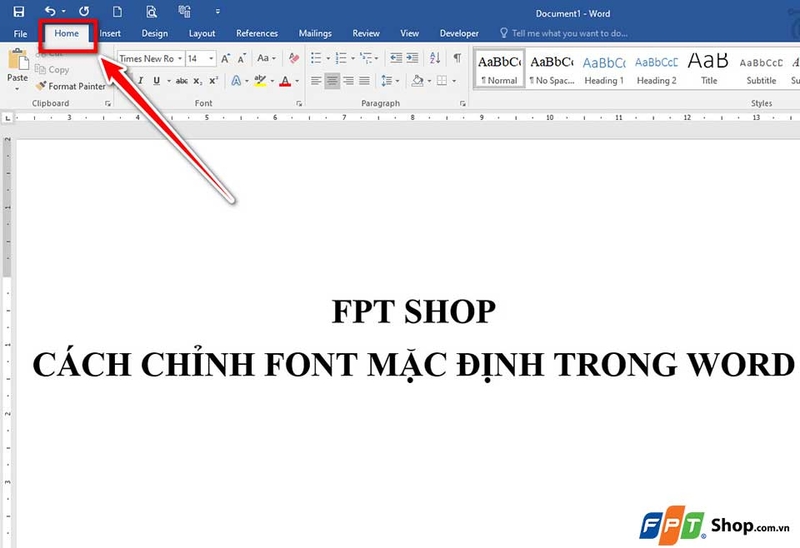
Task: Expand the bullet library dropdown arrow
Action: pyautogui.click(x=328, y=58)
